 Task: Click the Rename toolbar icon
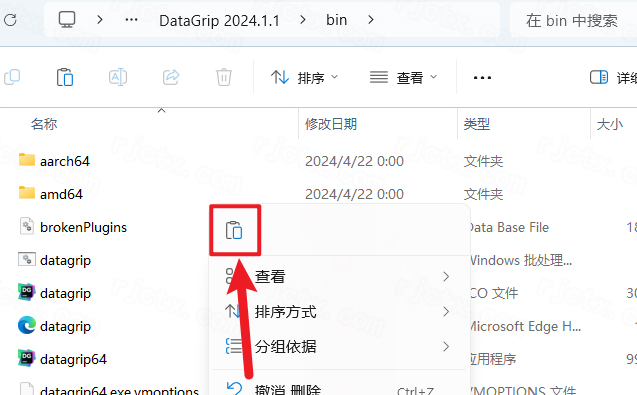[x=118, y=77]
